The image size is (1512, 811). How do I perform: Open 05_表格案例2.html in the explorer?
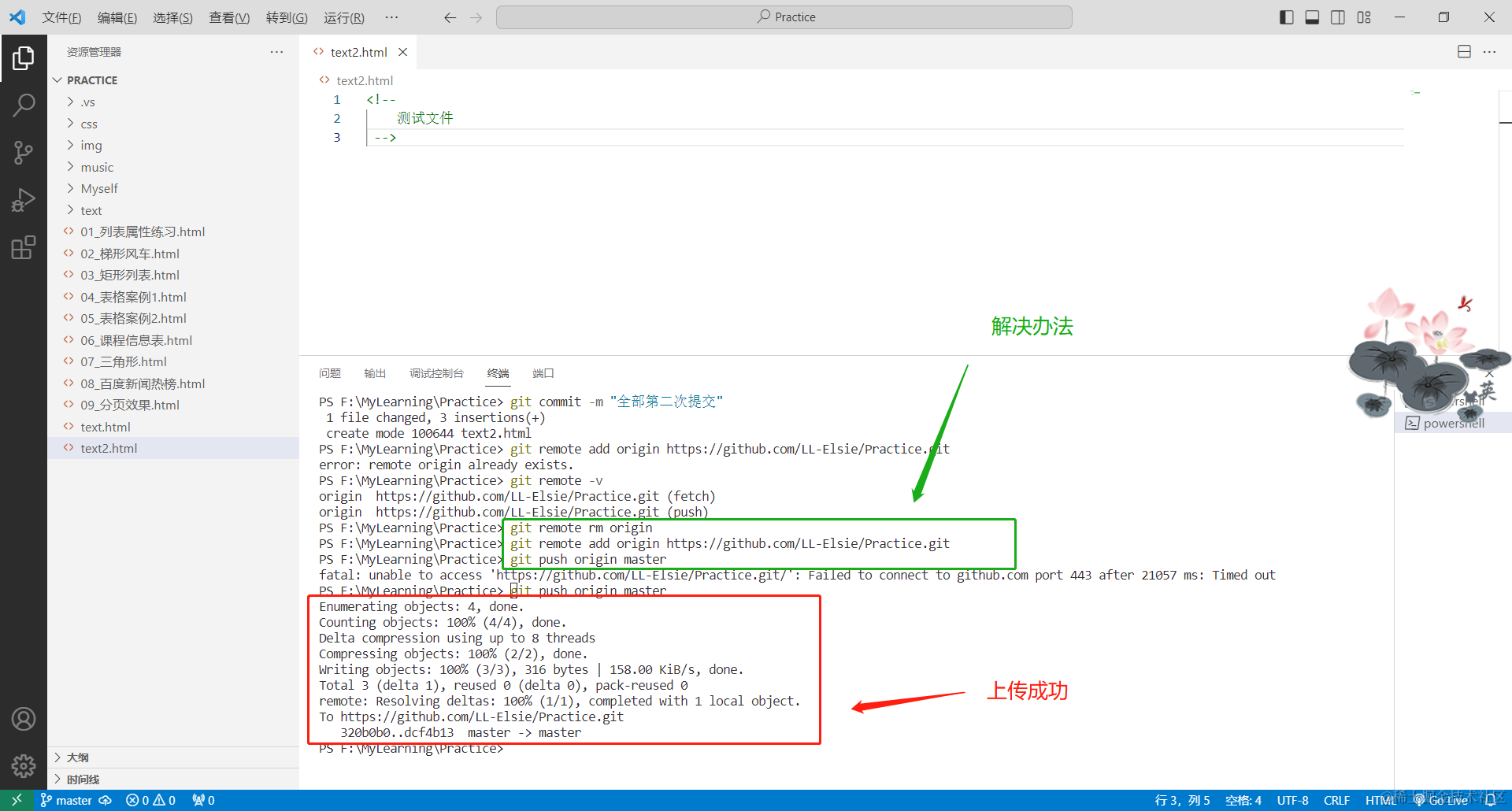click(133, 319)
